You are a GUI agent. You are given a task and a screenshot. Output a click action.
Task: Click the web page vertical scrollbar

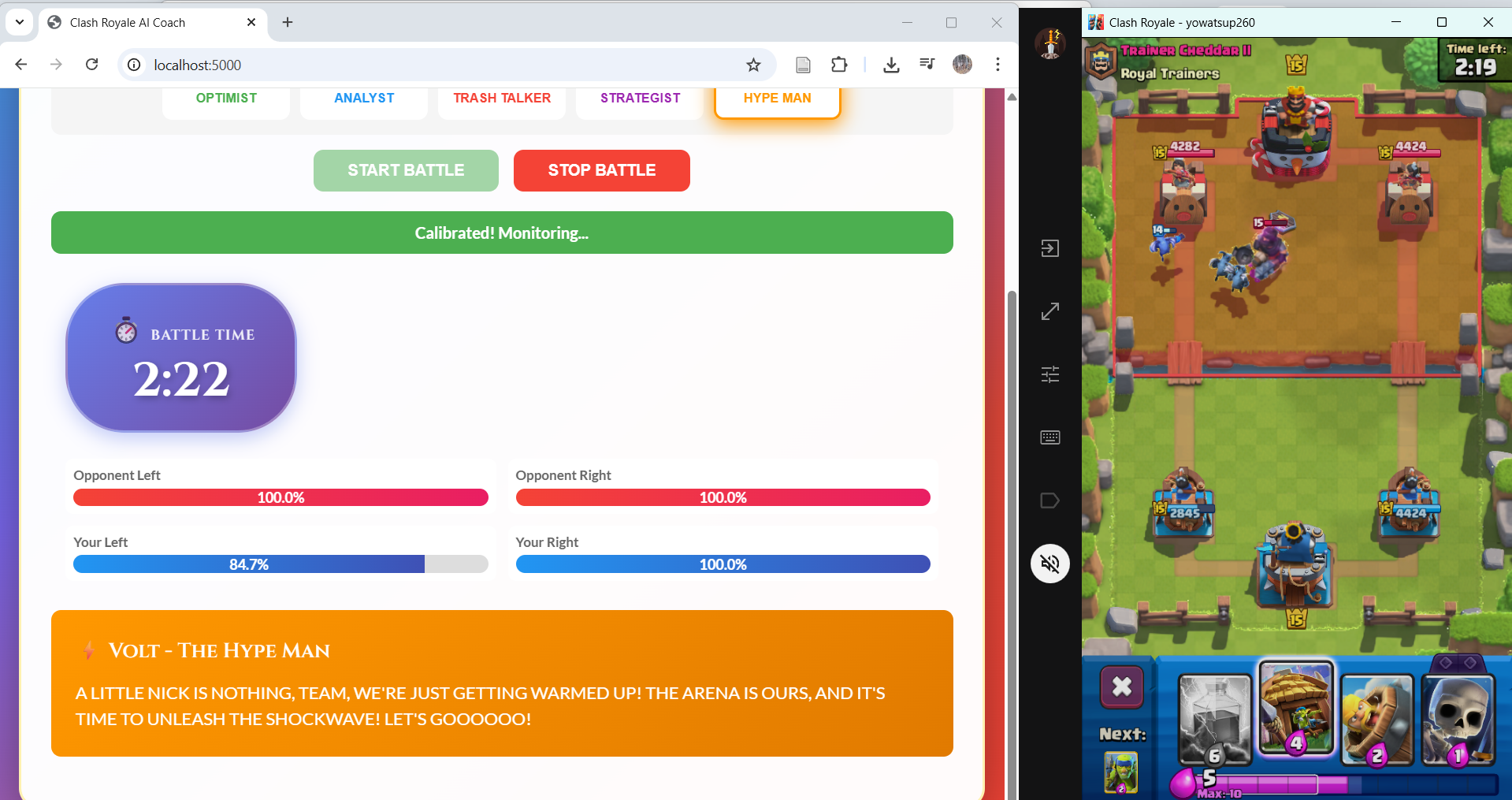[1012, 544]
